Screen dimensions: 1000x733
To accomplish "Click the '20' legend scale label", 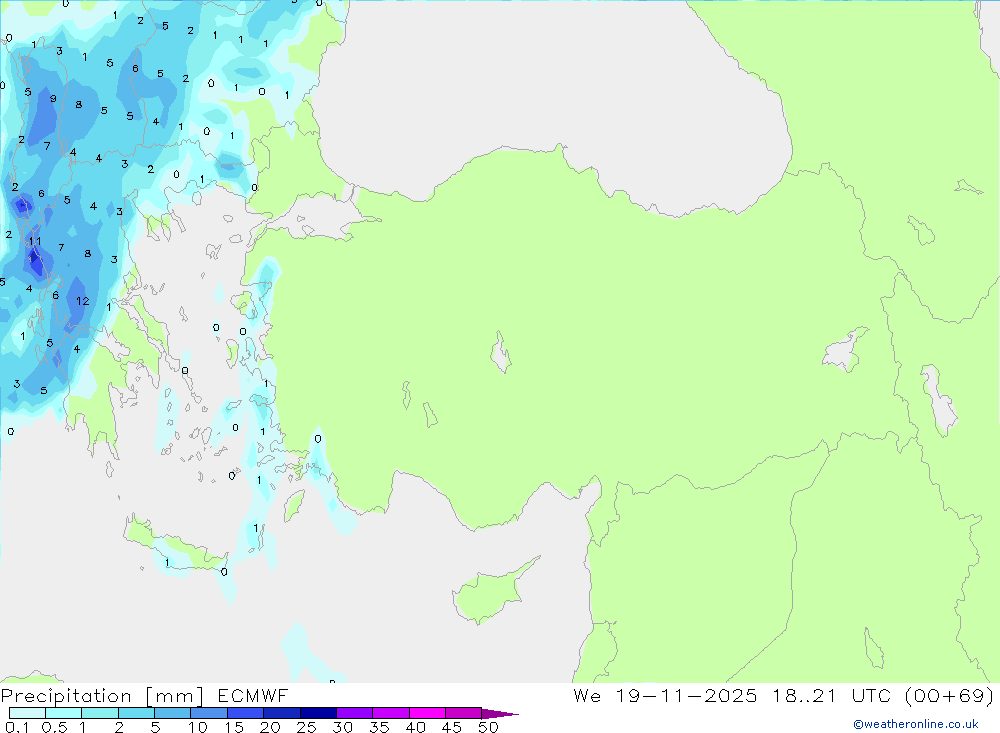I will click(x=270, y=727).
